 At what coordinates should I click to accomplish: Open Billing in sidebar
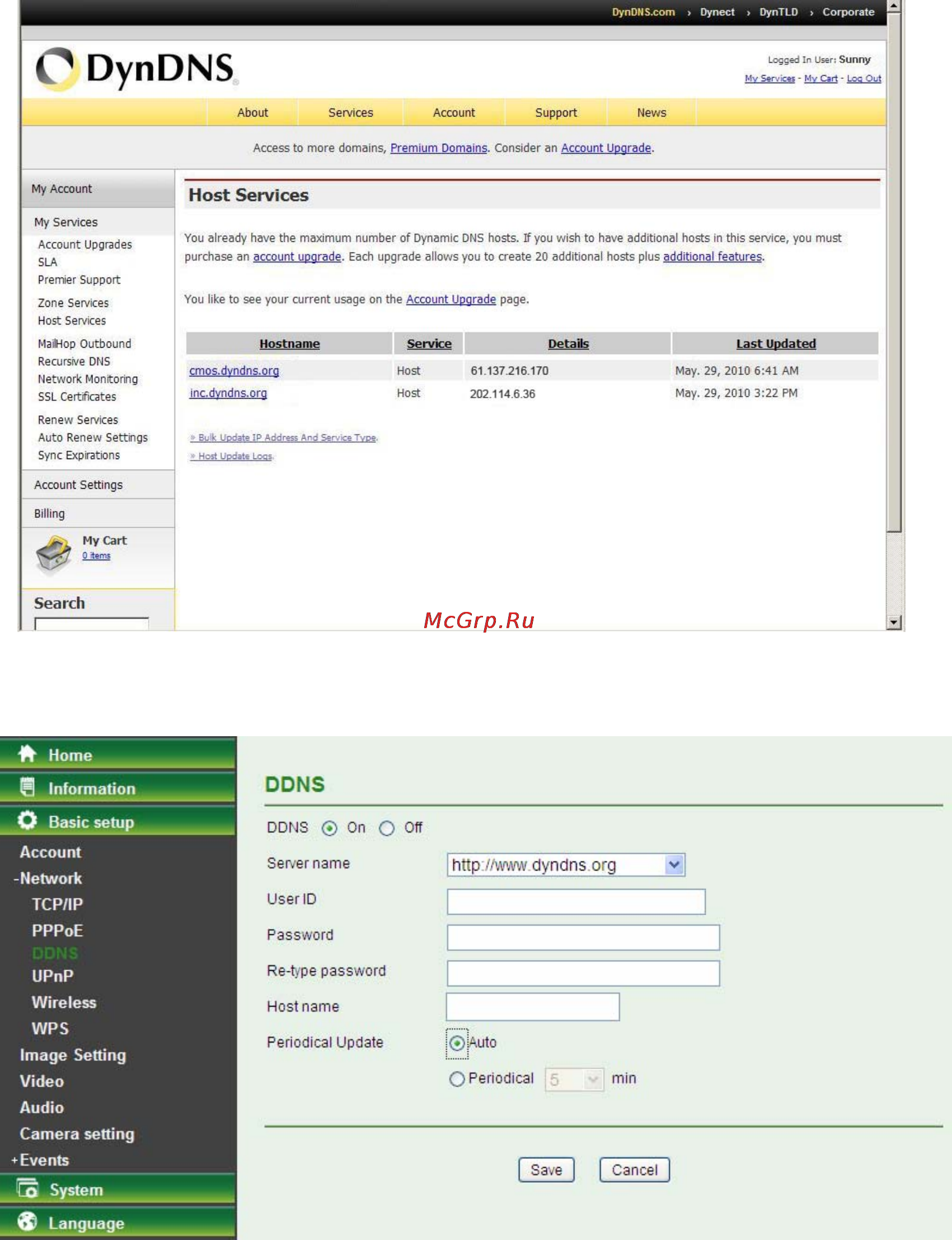[x=98, y=514]
